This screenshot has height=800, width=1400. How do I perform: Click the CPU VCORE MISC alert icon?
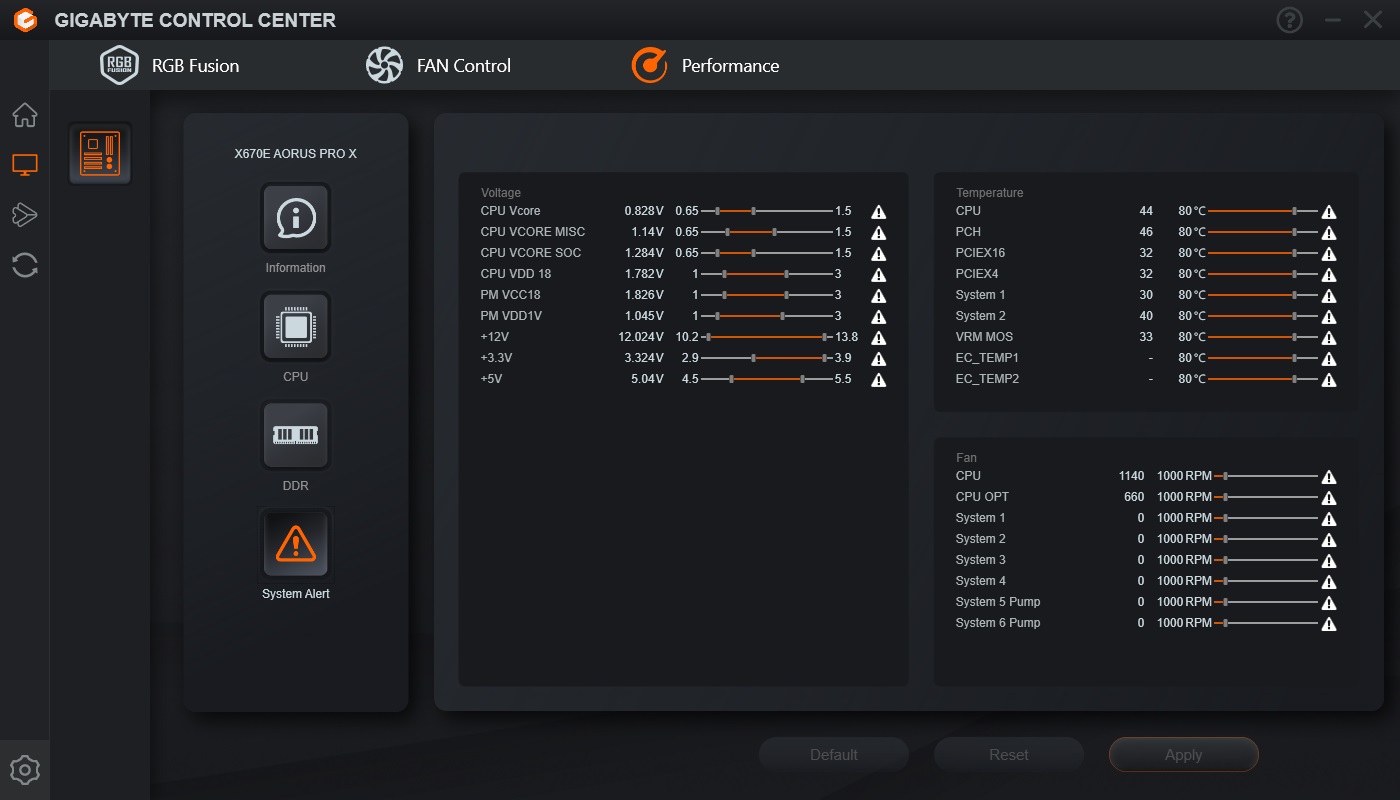878,233
